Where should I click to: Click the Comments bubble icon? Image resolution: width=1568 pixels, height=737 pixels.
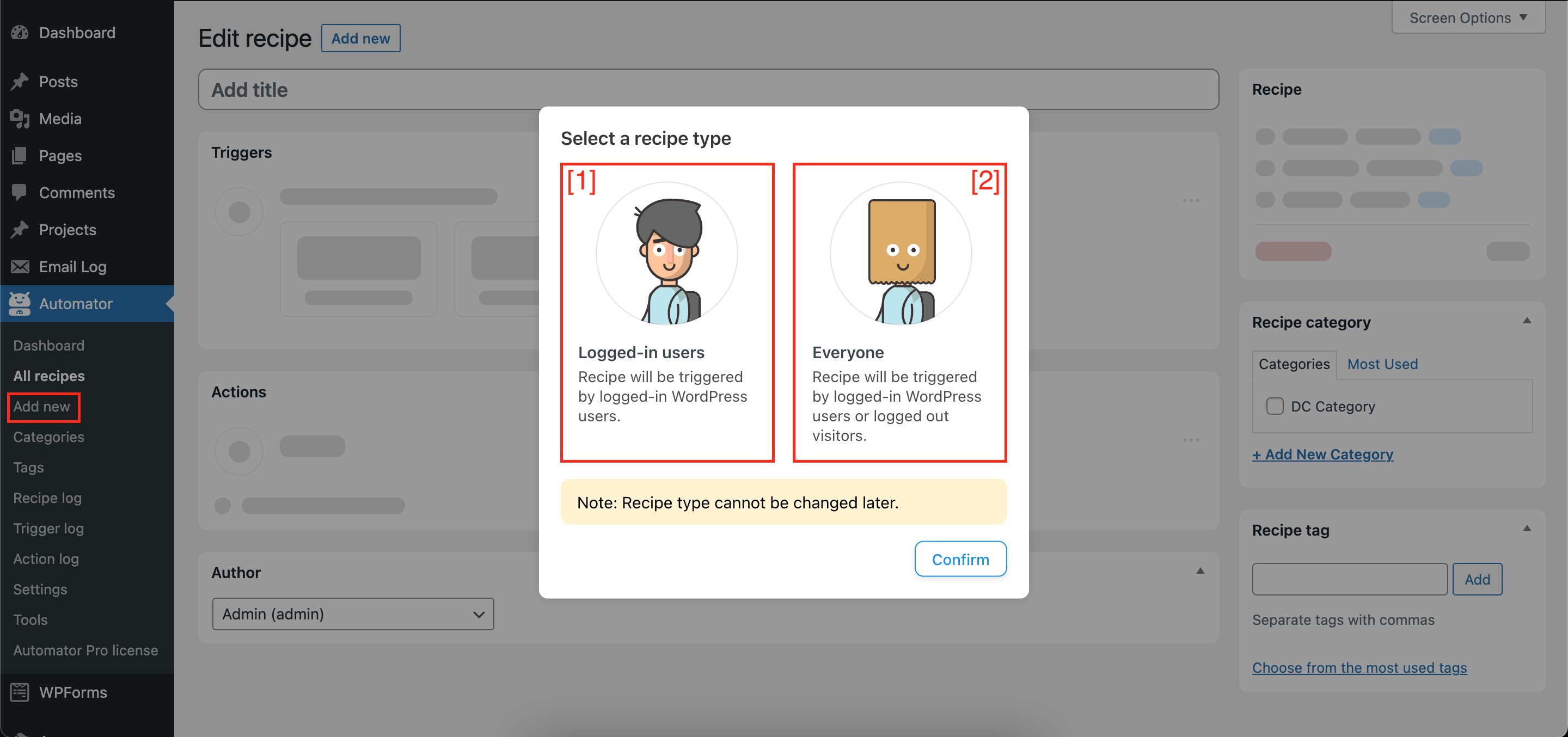click(20, 193)
